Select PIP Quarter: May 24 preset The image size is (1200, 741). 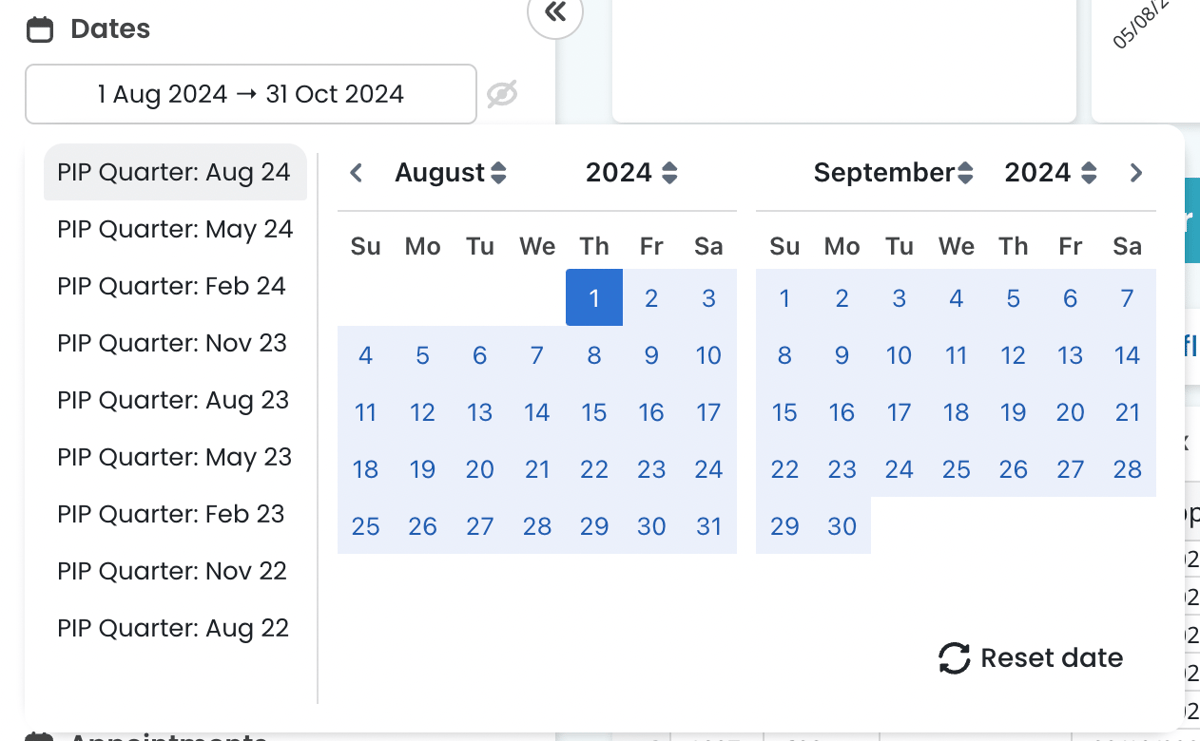175,229
